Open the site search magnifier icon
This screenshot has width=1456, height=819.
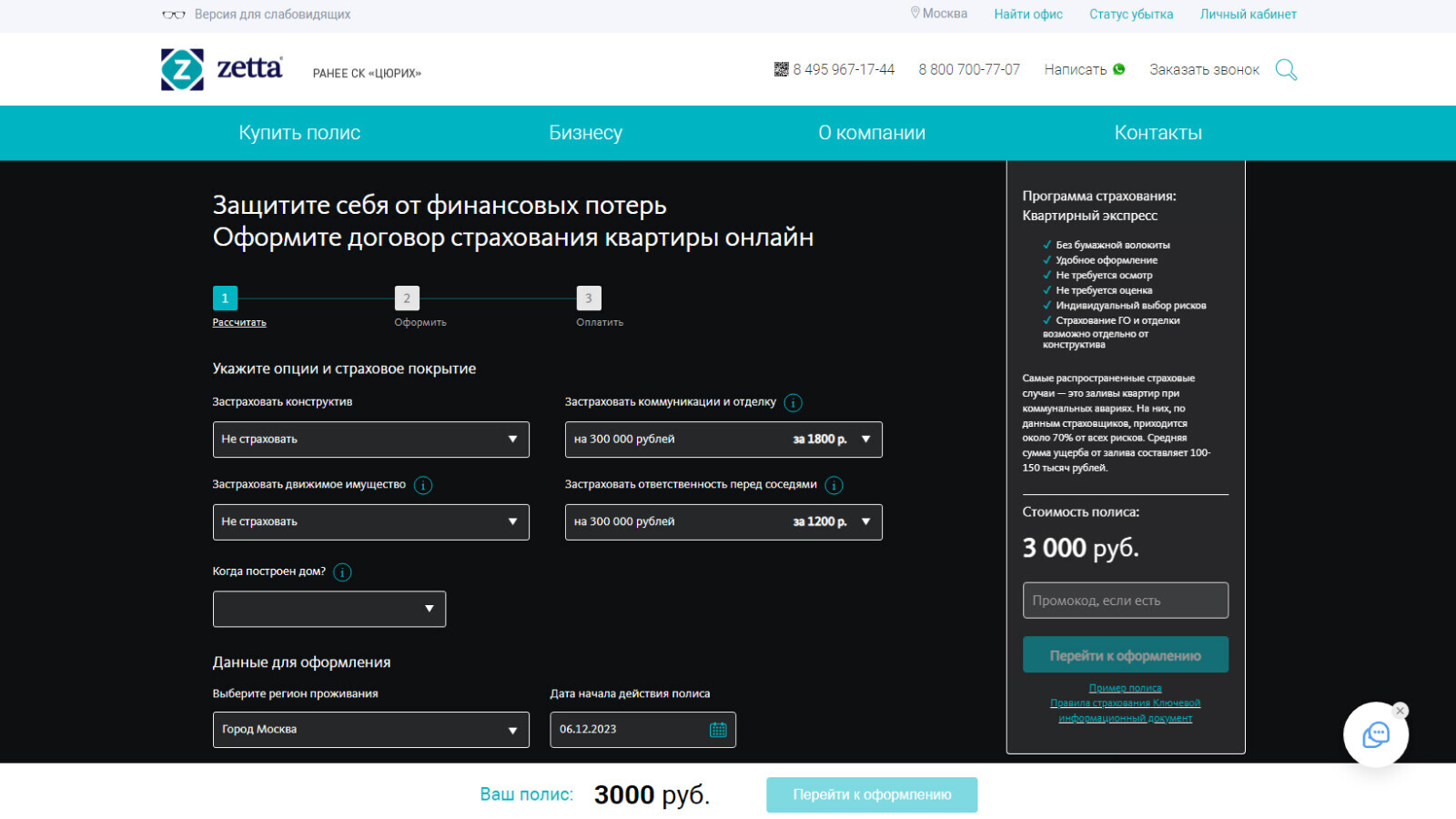coord(1286,69)
